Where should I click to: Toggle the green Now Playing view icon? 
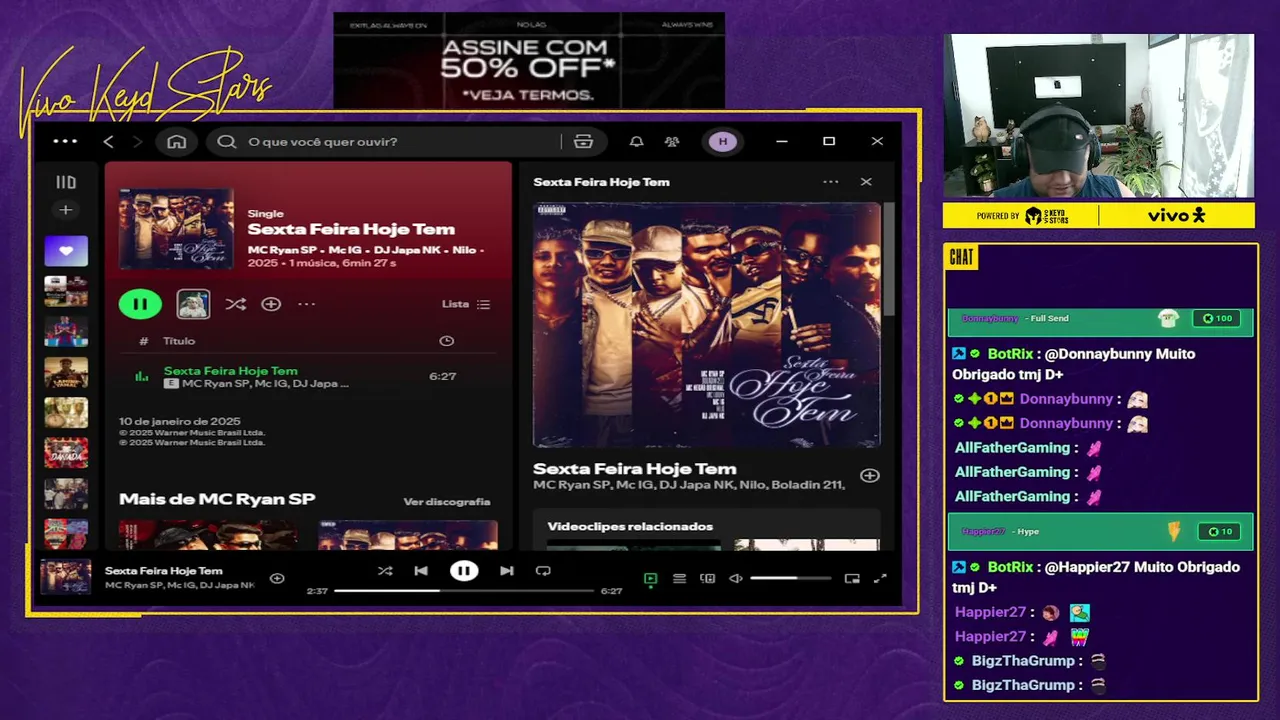click(651, 578)
